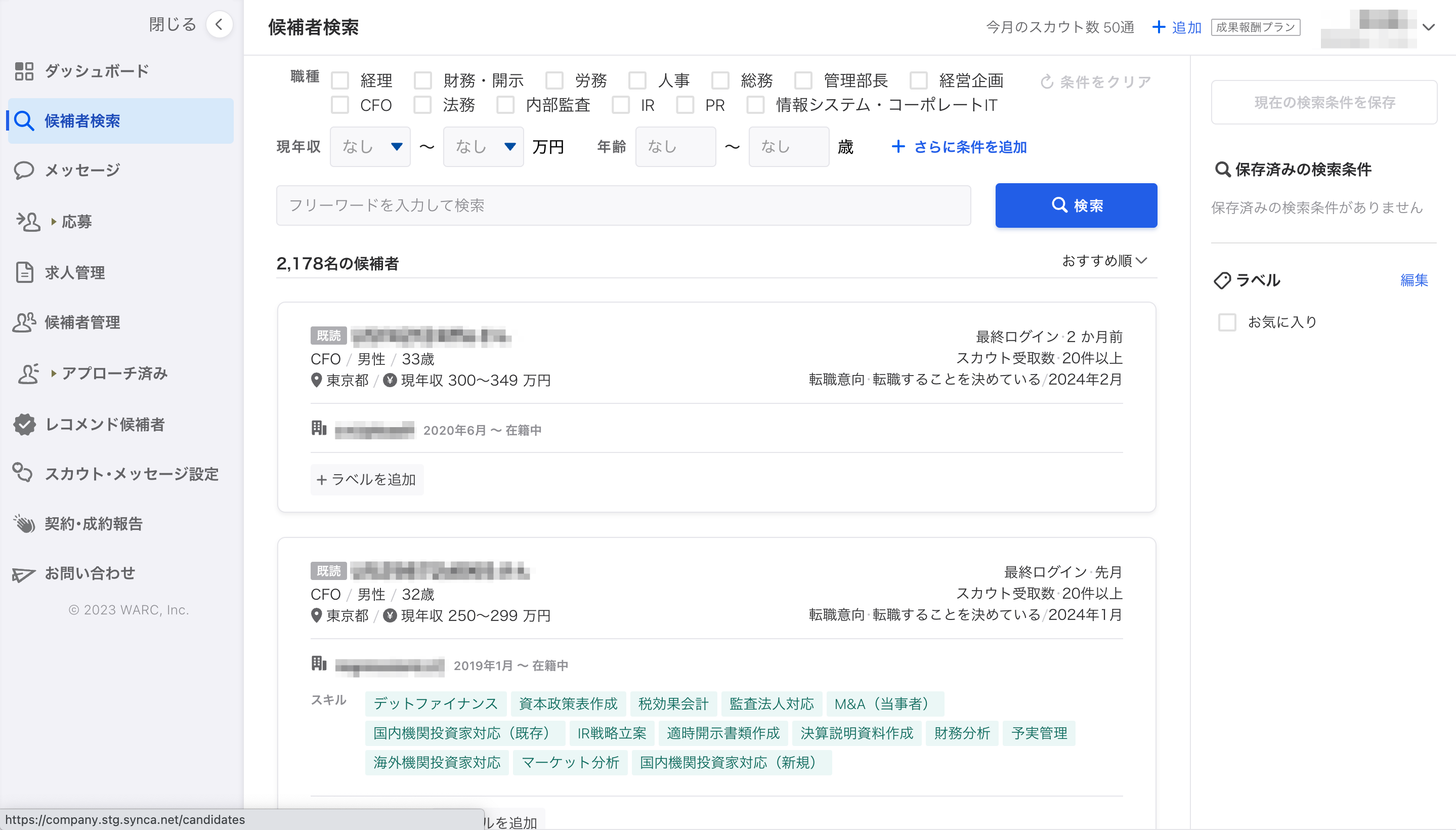Viewport: 1456px width, 830px height.
Task: Click the メッセージ speech bubble icon
Action: [x=24, y=171]
